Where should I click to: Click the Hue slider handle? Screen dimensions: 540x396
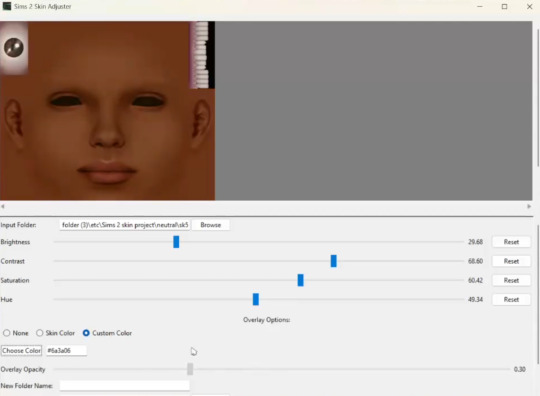tap(256, 299)
